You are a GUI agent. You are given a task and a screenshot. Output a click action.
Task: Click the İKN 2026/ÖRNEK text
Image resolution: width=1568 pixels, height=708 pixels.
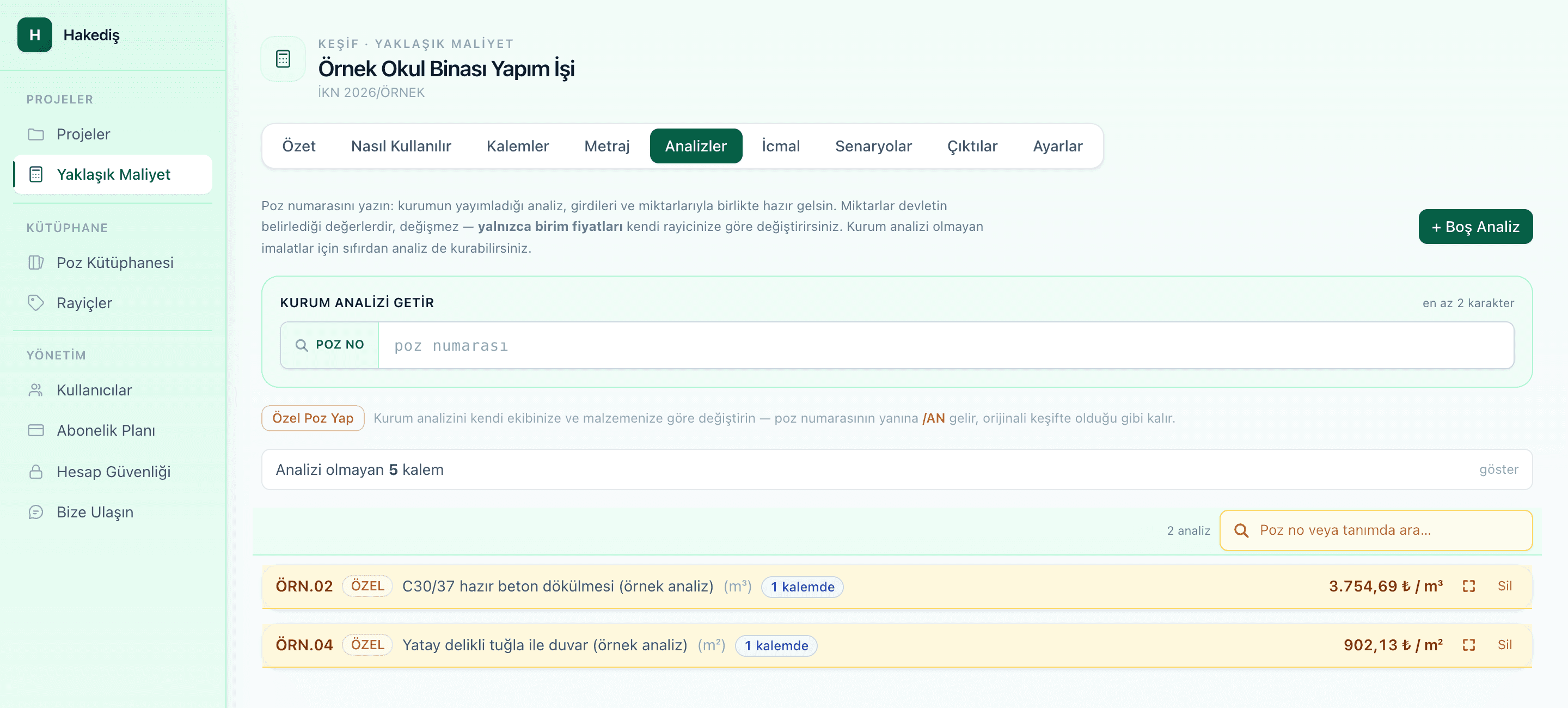click(371, 93)
